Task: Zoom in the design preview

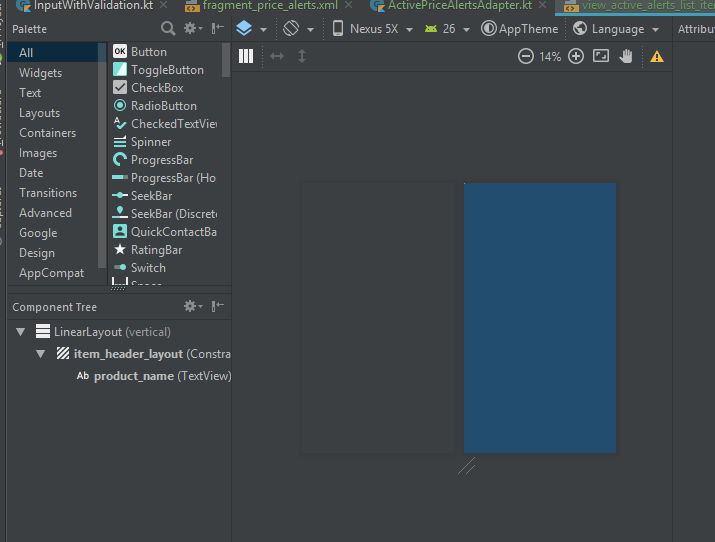Action: 576,57
